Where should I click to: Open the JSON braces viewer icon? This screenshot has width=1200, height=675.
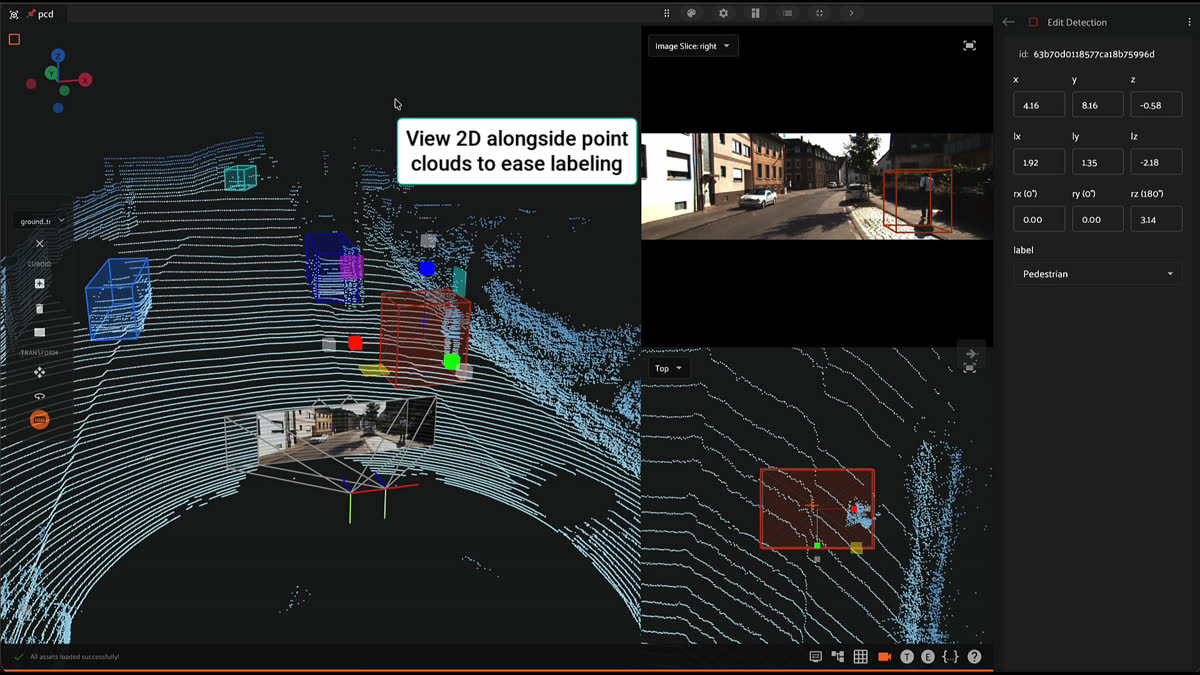pyautogui.click(x=950, y=657)
